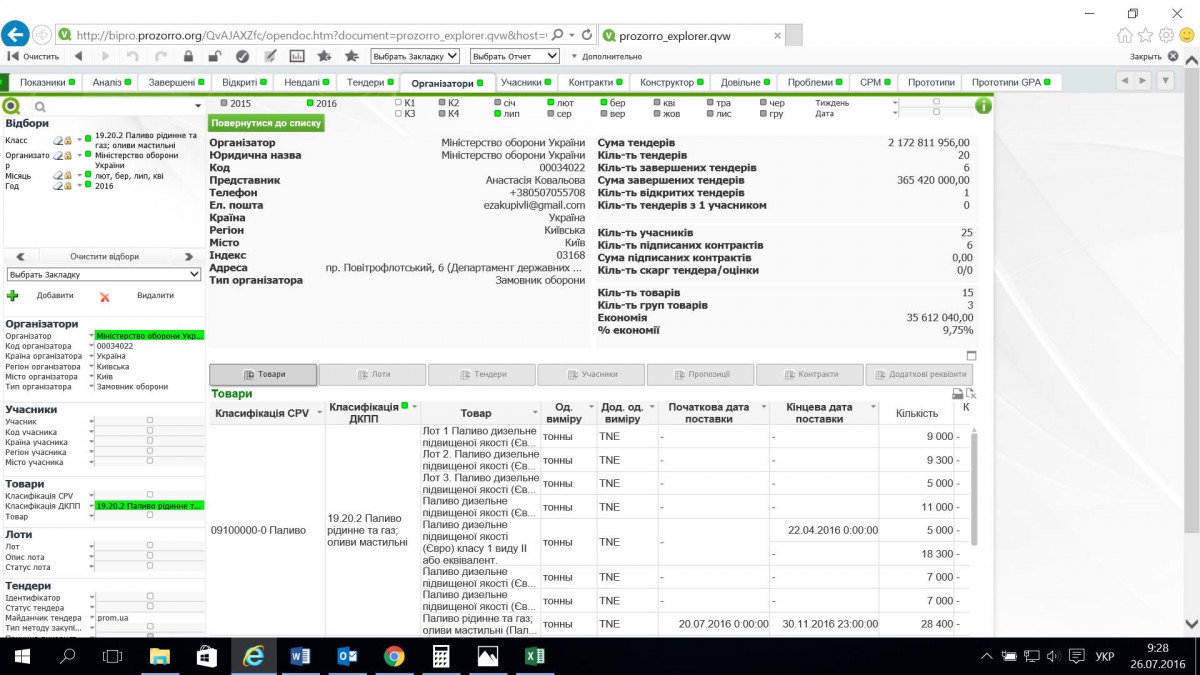The image size is (1200, 675).
Task: Switch to the Тендери tab
Action: coord(366,82)
